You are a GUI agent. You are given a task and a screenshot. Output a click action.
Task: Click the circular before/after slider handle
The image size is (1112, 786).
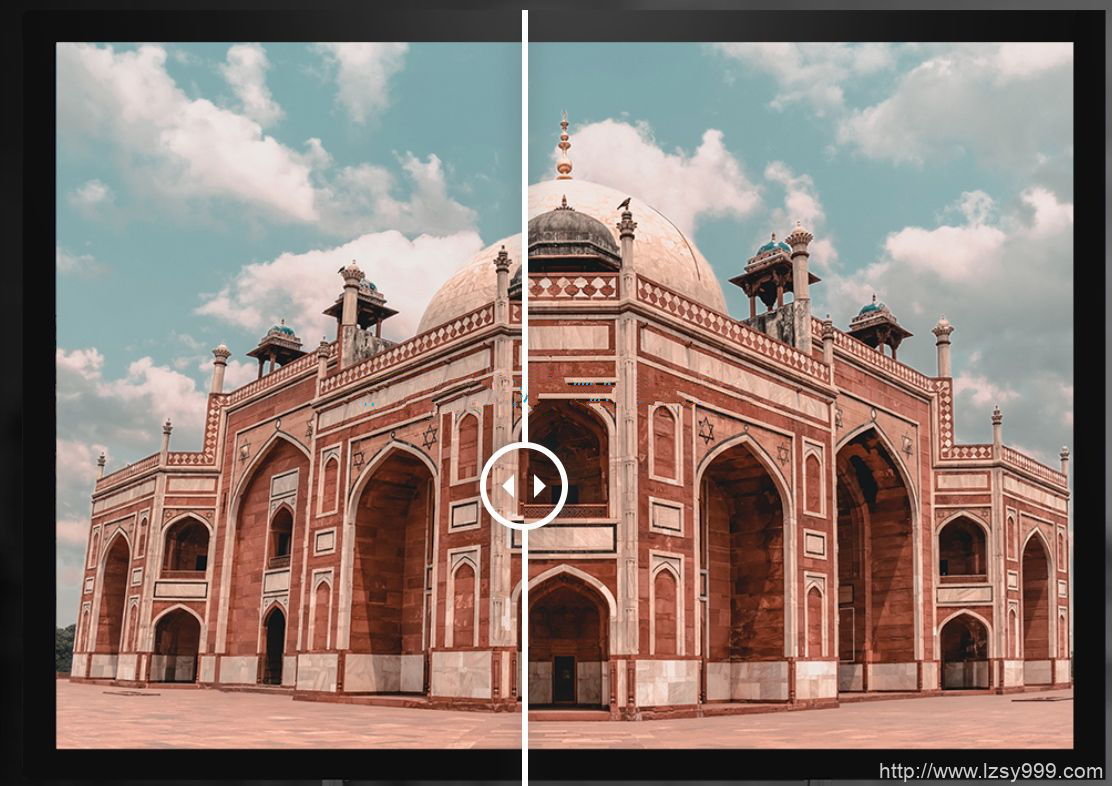[524, 487]
